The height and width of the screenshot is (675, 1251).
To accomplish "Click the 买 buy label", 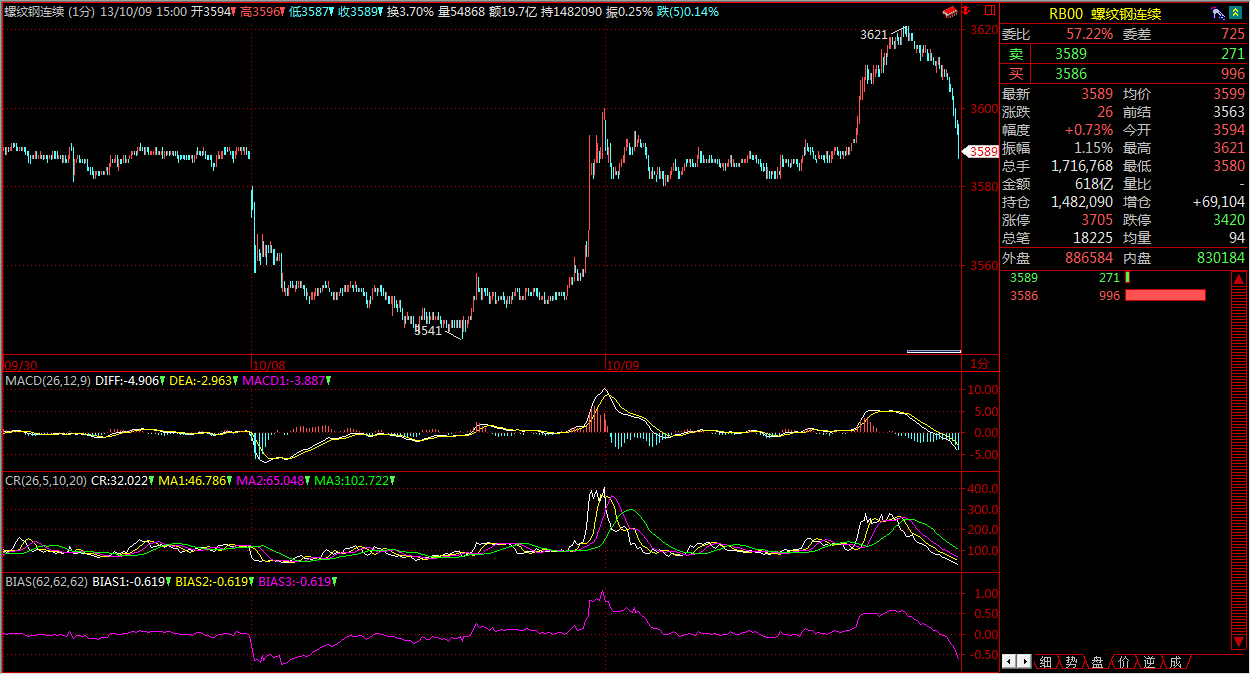I will [x=1016, y=73].
